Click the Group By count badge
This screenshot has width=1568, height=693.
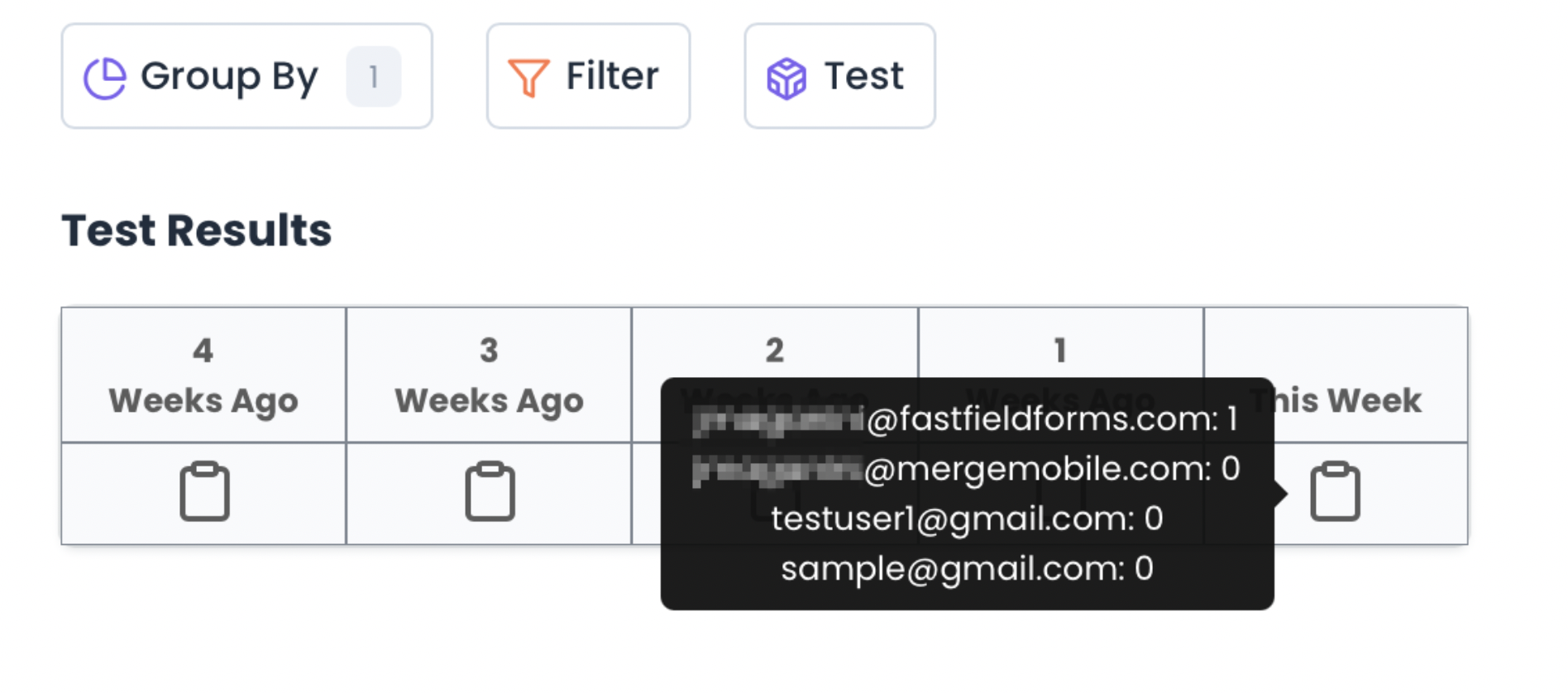374,77
